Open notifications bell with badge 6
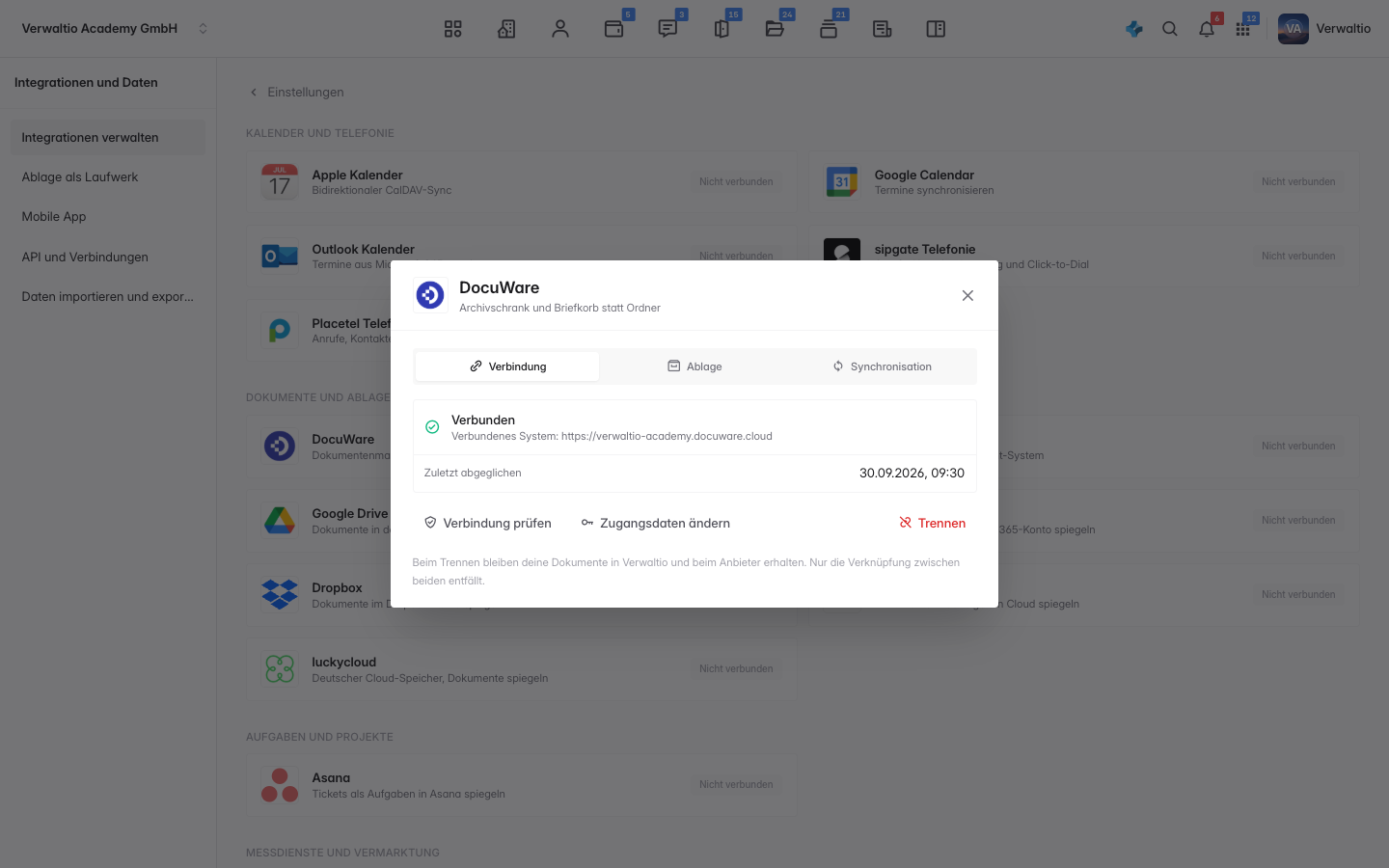This screenshot has height=868, width=1389. pyautogui.click(x=1207, y=29)
